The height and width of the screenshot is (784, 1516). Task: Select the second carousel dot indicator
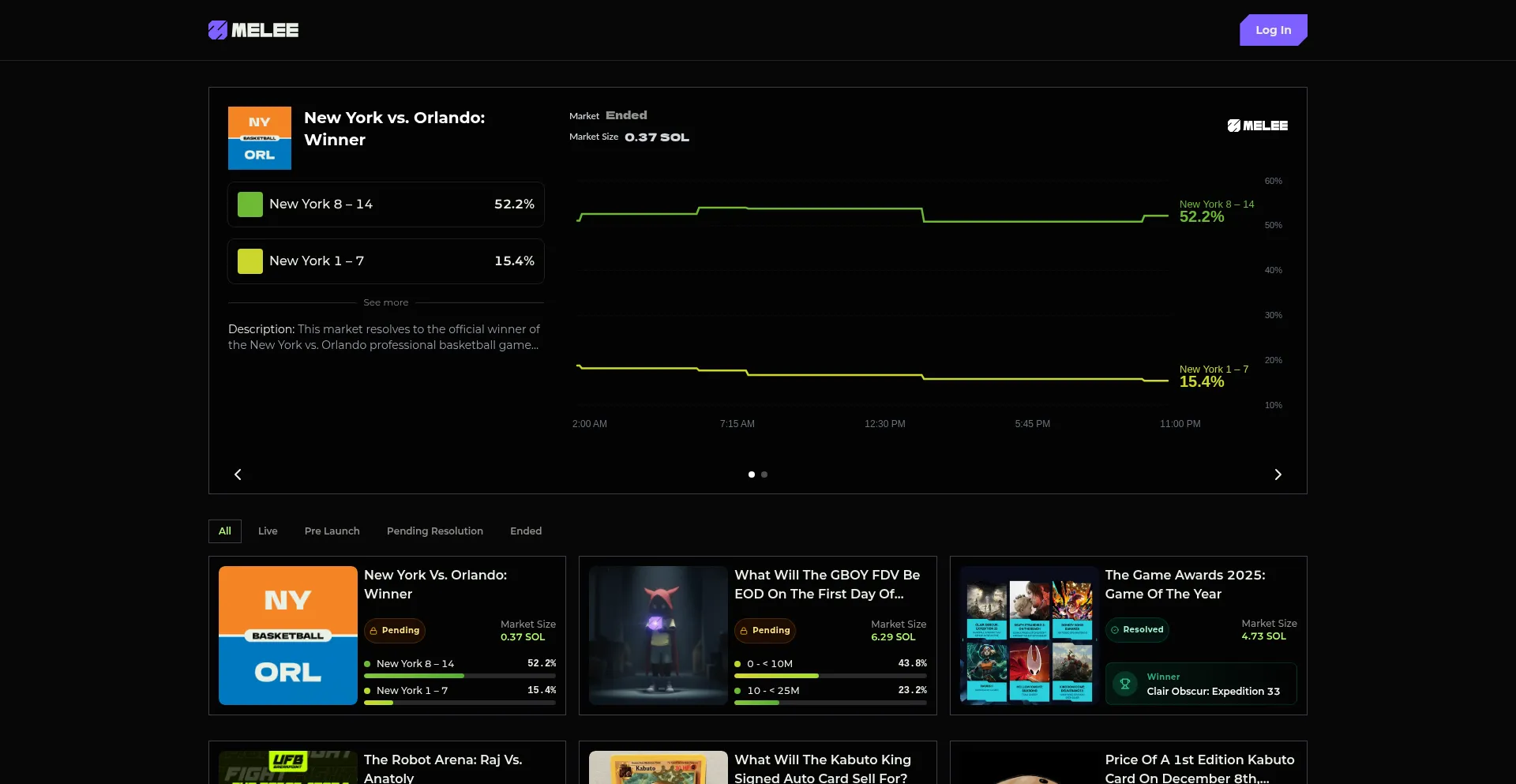coord(764,475)
